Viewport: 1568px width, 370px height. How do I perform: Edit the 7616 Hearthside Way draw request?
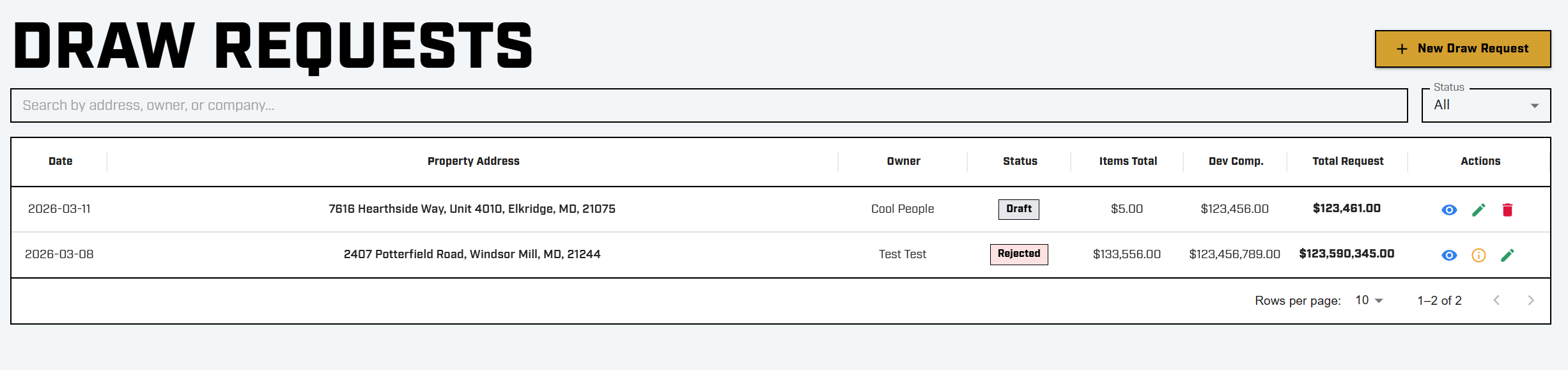click(1479, 210)
